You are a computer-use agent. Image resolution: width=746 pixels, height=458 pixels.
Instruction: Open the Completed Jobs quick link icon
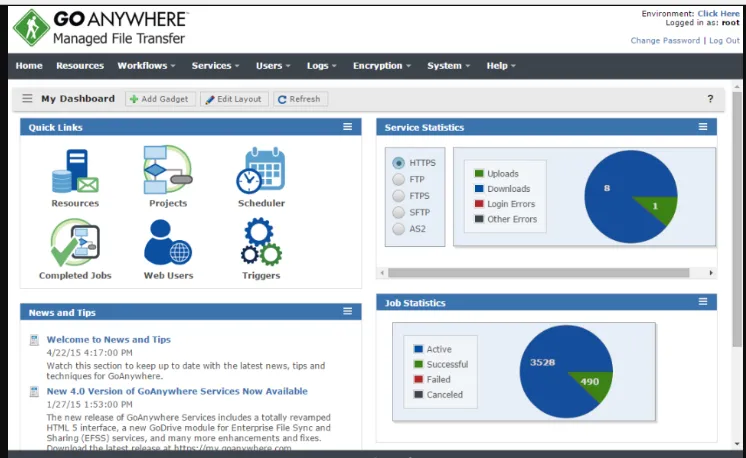[75, 243]
